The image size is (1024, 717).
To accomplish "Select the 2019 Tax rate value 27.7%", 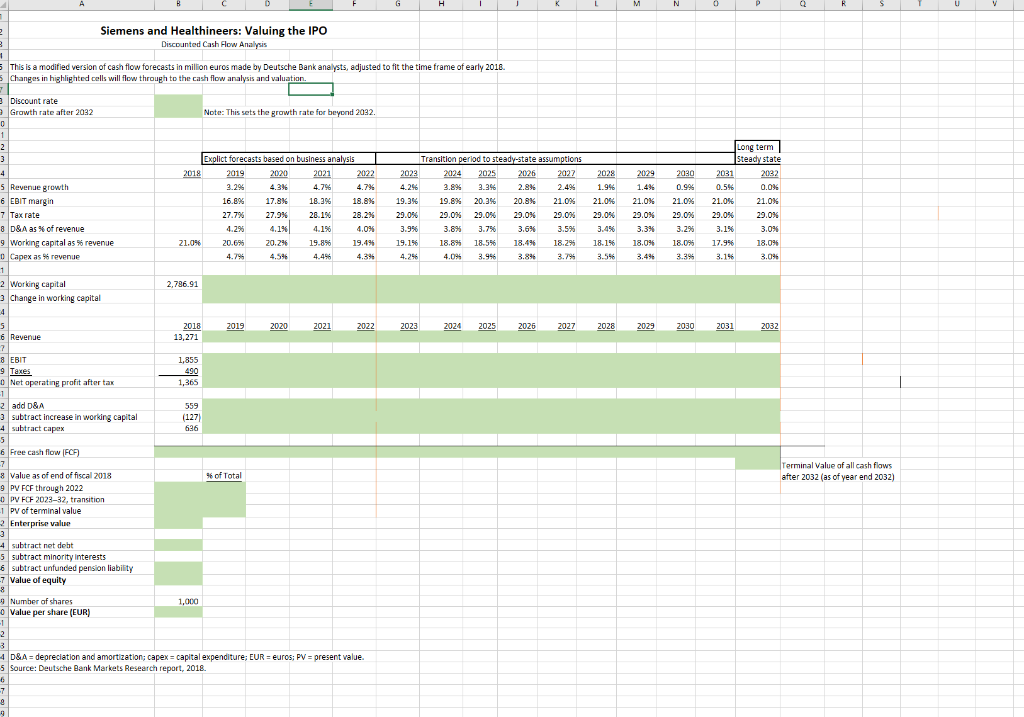I will coord(234,215).
